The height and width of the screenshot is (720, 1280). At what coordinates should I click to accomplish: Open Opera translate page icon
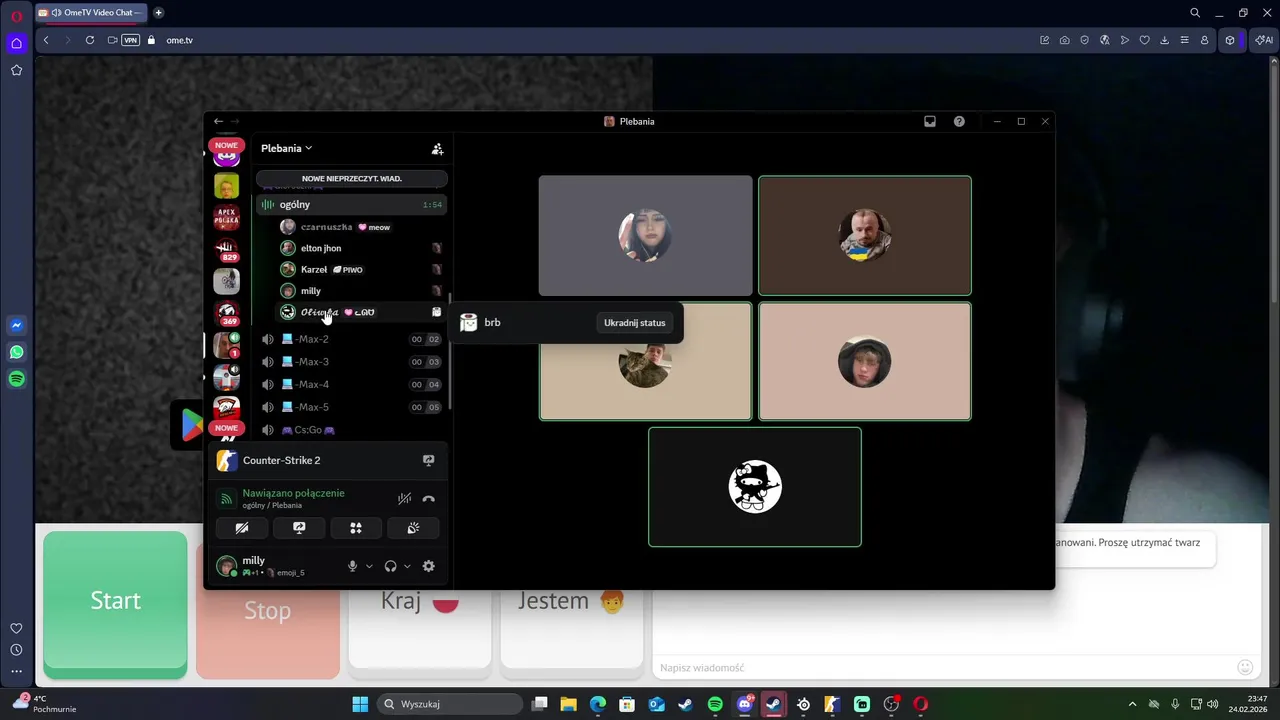tap(1104, 40)
